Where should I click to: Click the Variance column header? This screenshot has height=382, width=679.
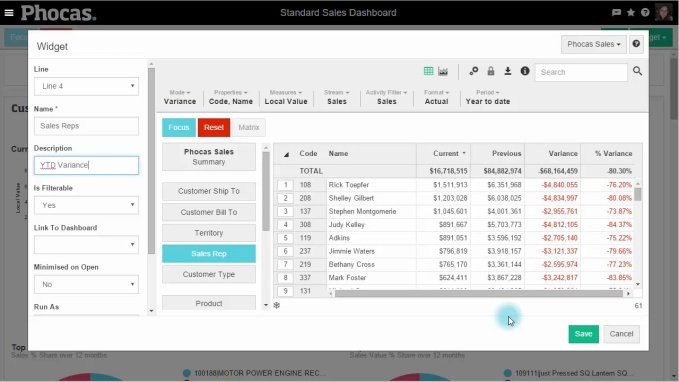tap(553, 154)
